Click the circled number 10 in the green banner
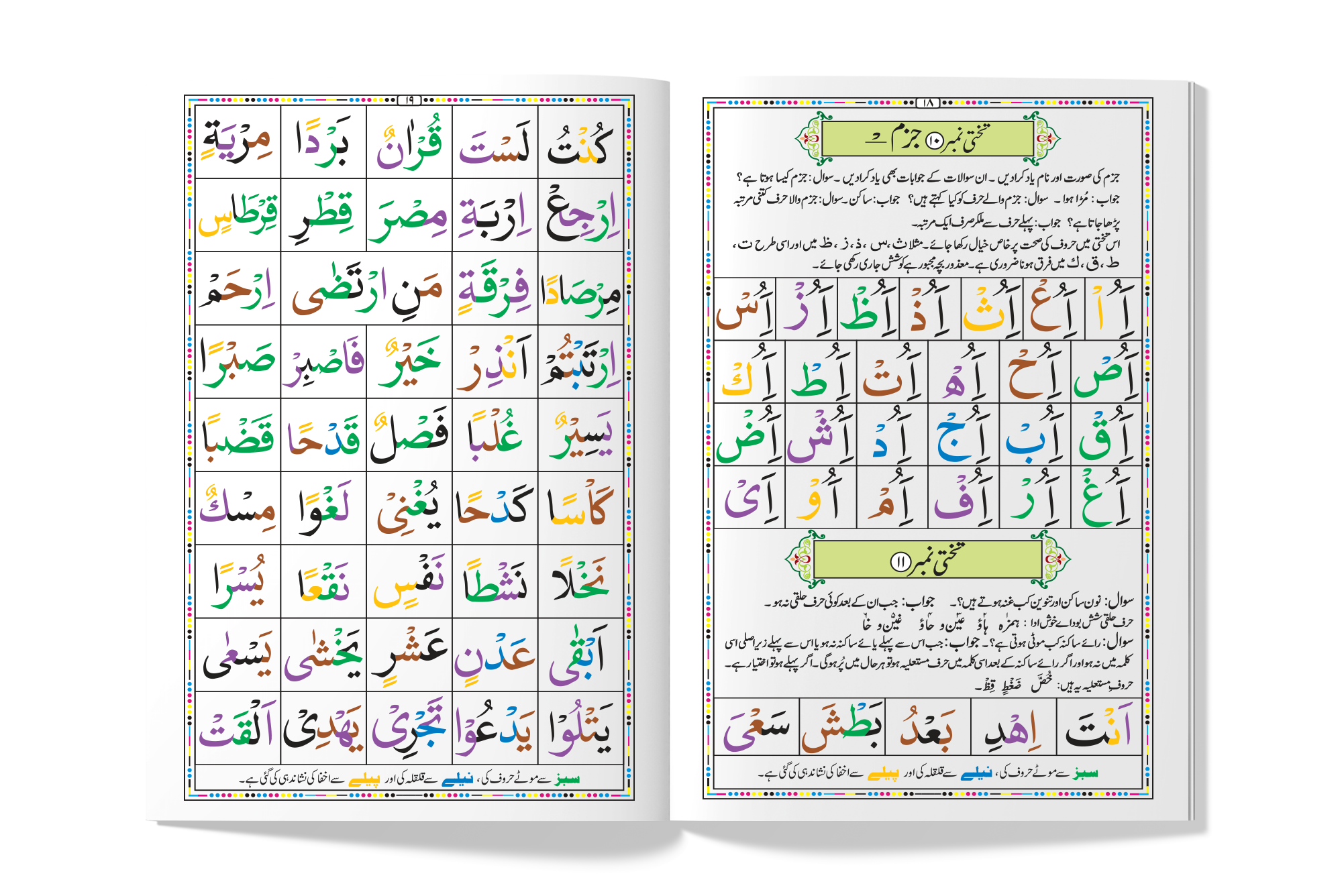Image resolution: width=1342 pixels, height=896 pixels. click(935, 140)
